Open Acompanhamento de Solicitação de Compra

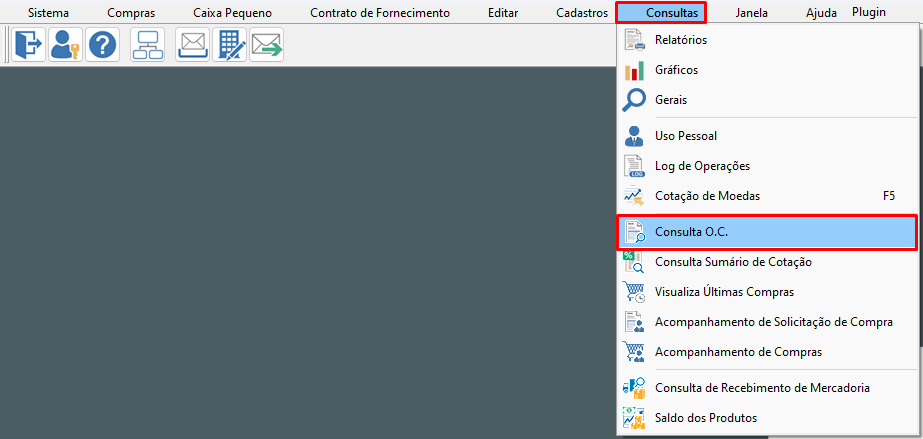tap(769, 322)
